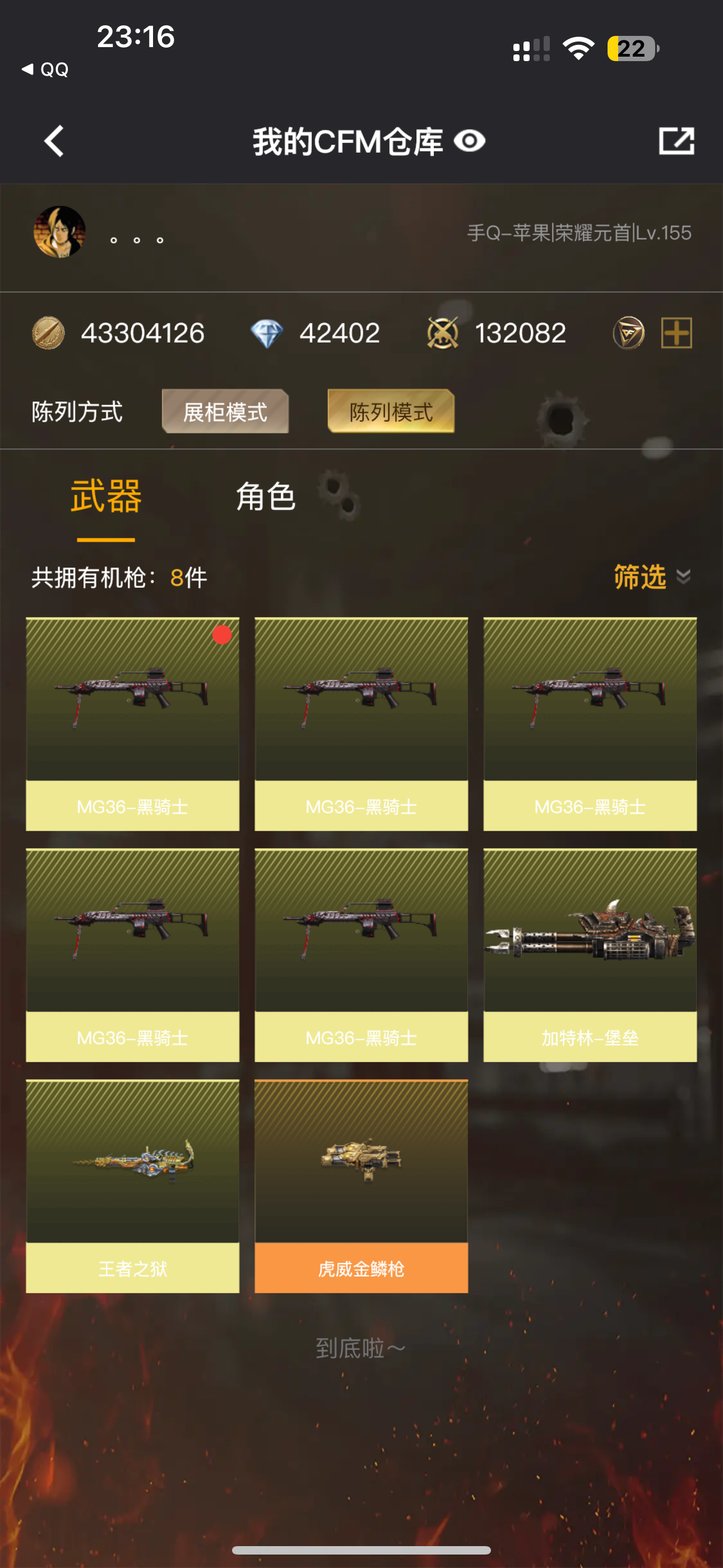Viewport: 723px width, 1568px height.
Task: Switch to 陈列模式 display mode
Action: click(x=391, y=412)
